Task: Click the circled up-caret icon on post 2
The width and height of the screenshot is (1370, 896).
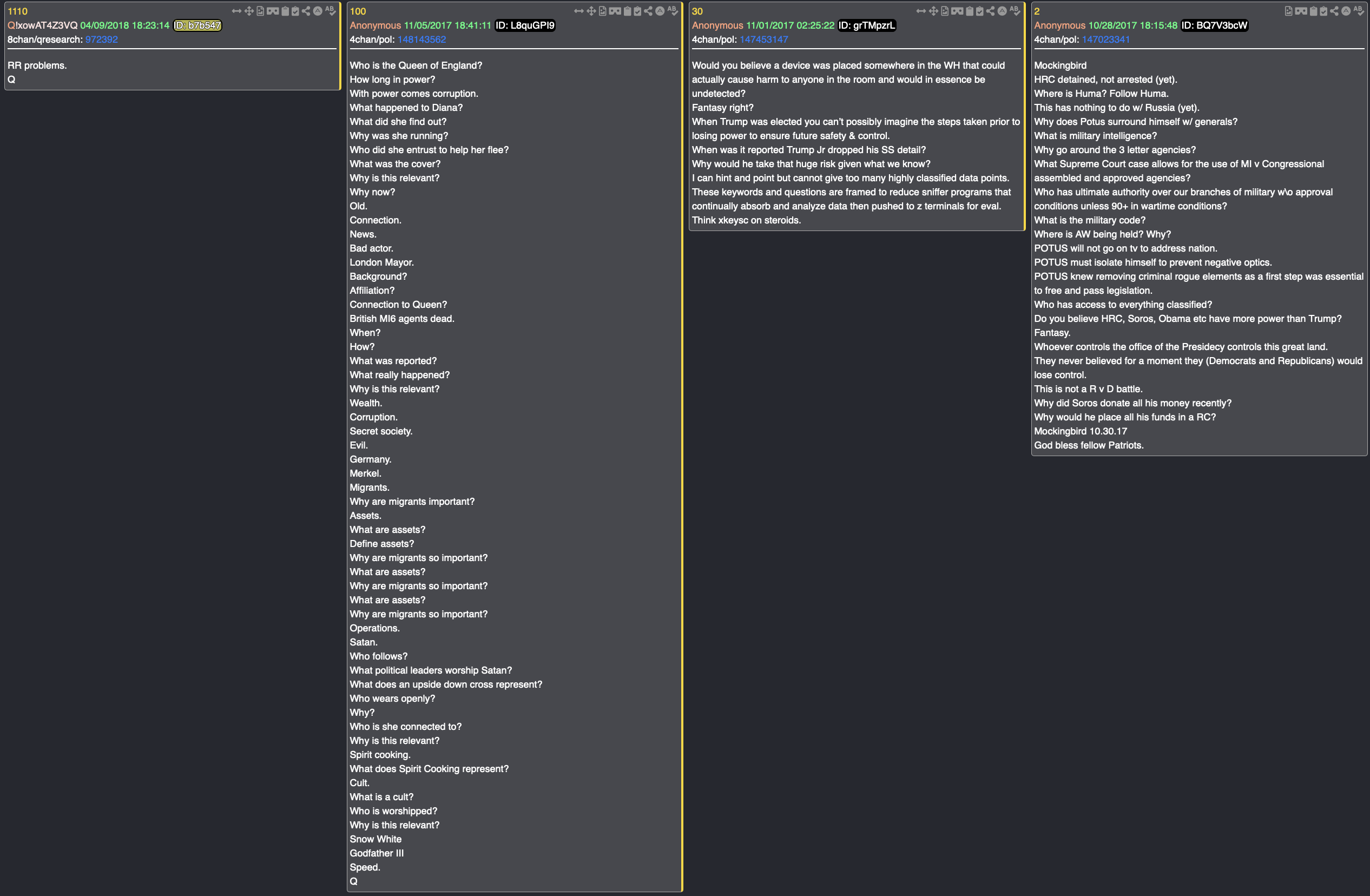Action: point(1346,11)
